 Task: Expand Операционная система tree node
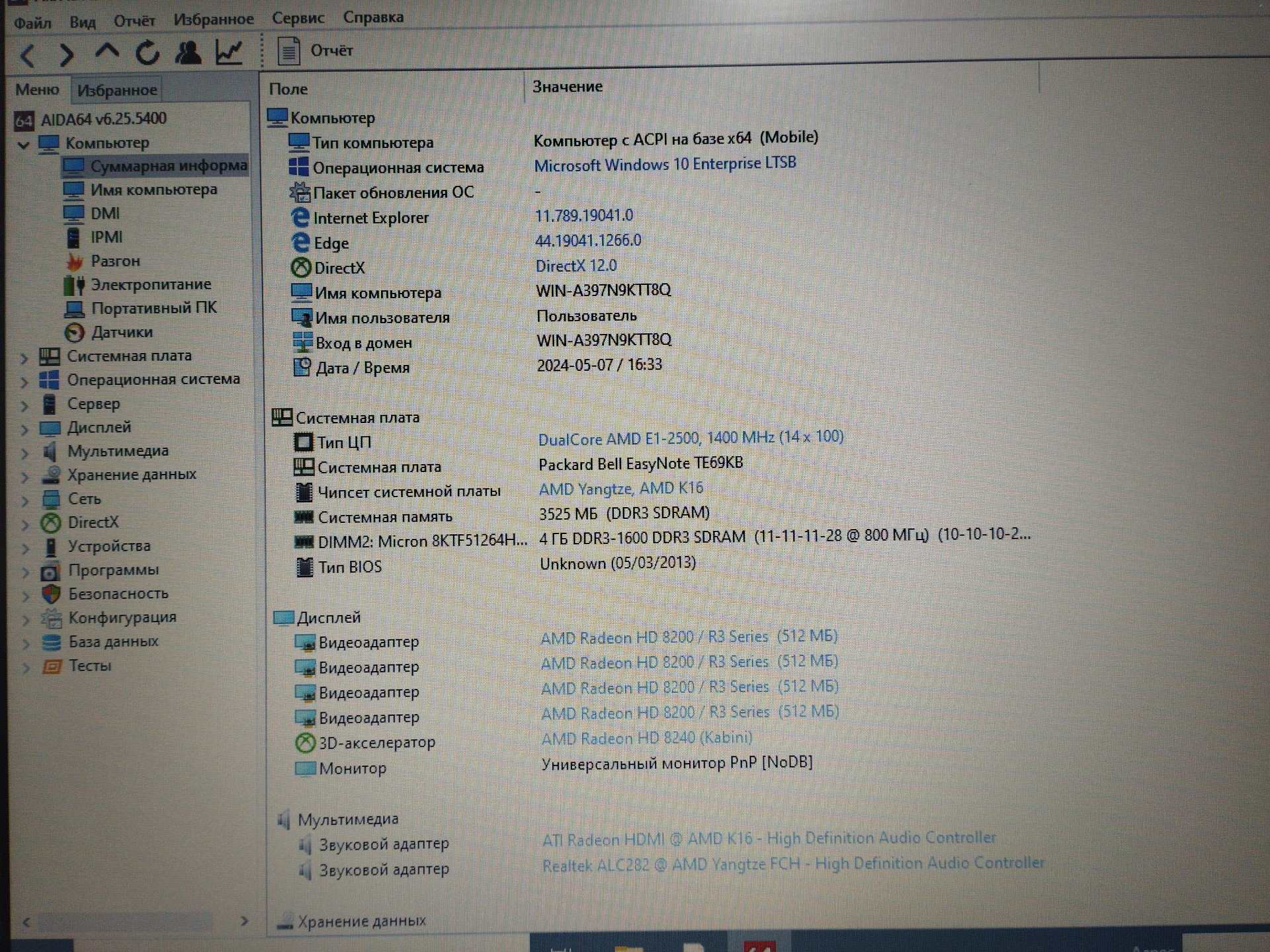pyautogui.click(x=24, y=382)
